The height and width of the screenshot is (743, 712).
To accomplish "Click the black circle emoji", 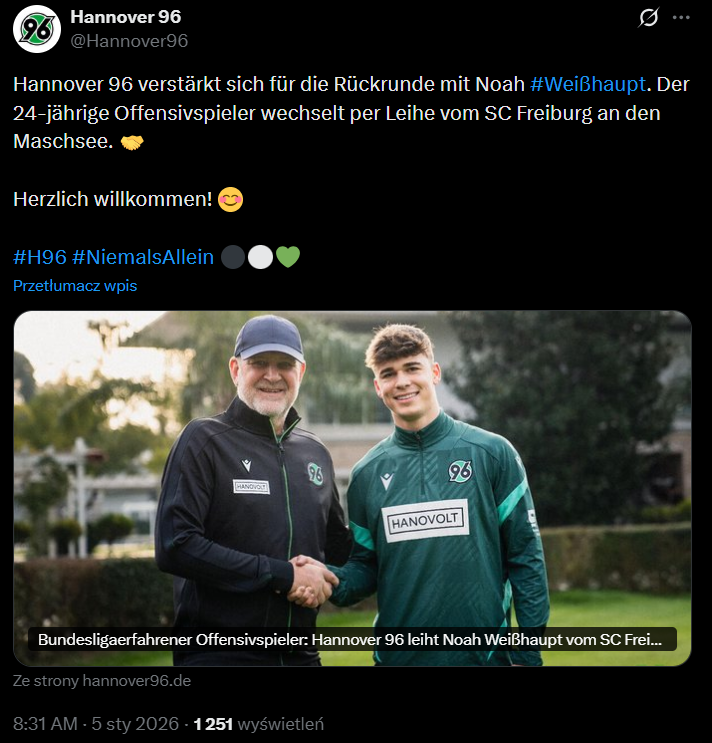I will [x=232, y=257].
